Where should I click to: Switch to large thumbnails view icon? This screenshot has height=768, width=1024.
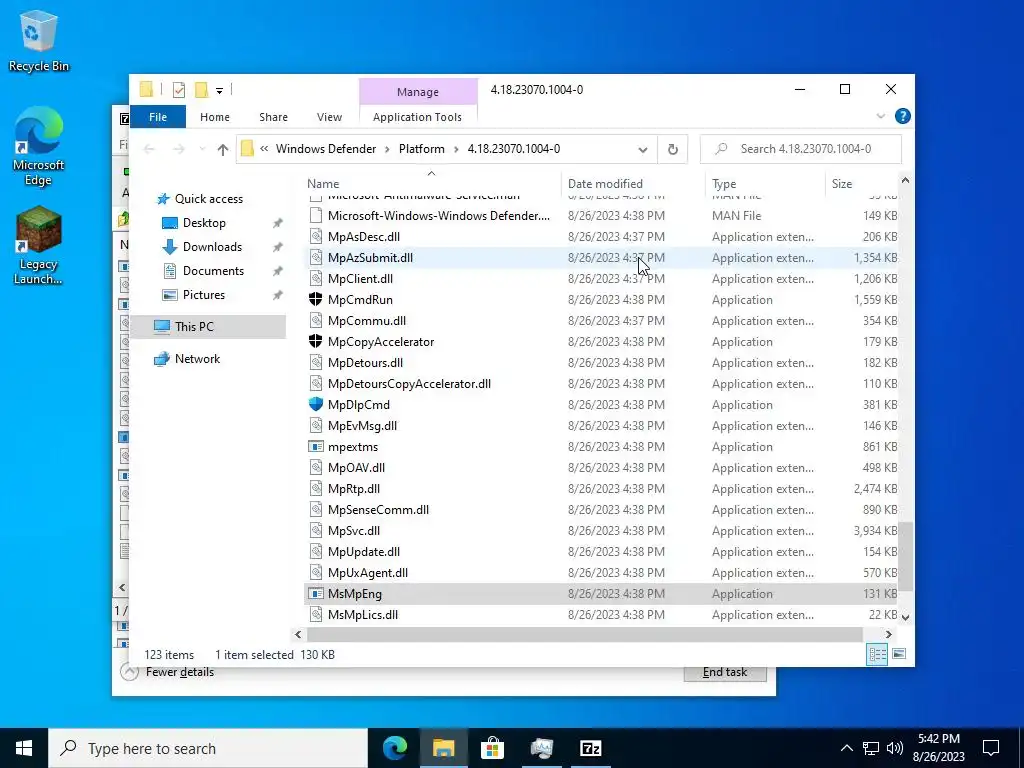click(x=899, y=654)
